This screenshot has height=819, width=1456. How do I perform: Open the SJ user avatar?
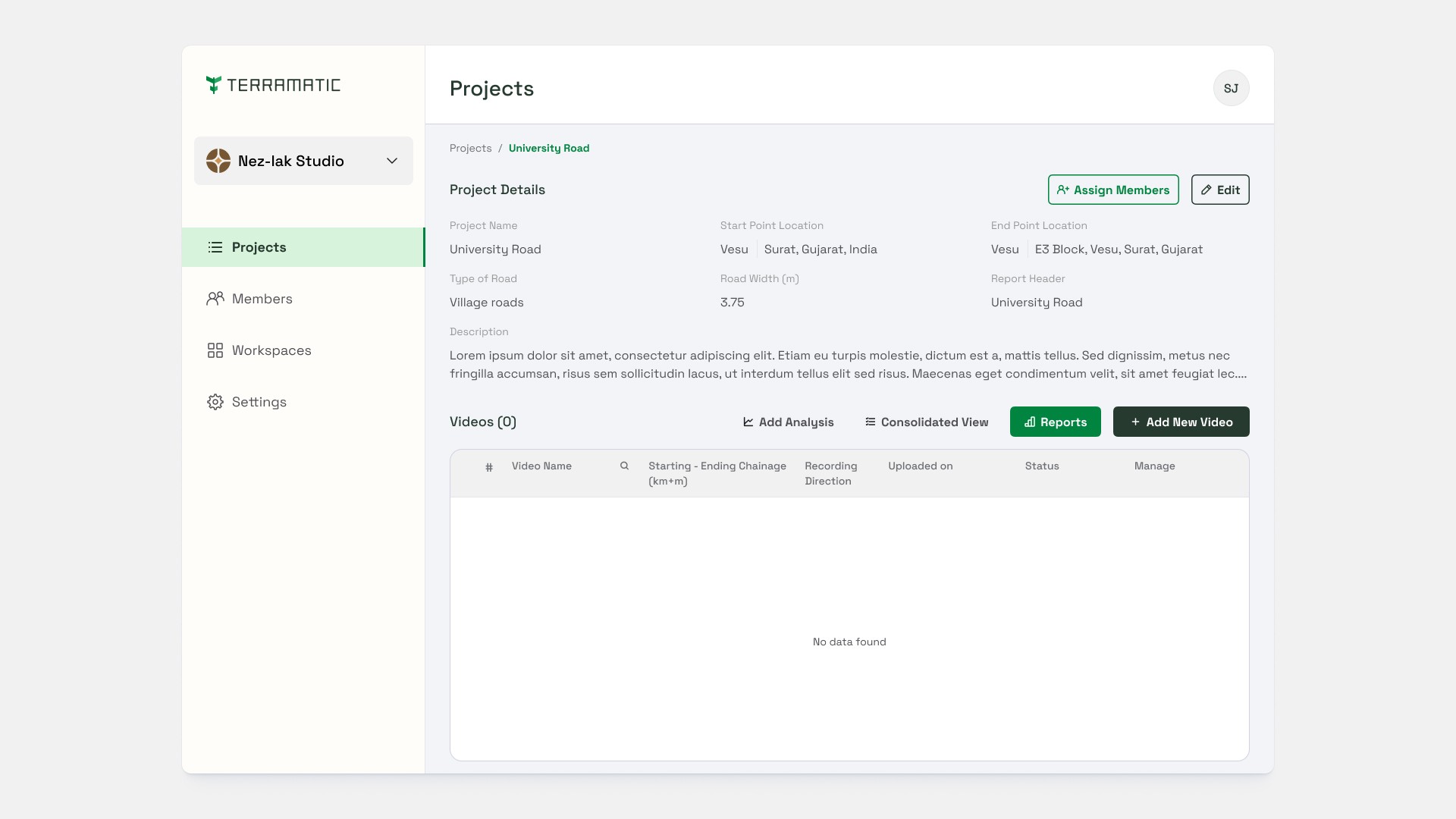tap(1231, 88)
